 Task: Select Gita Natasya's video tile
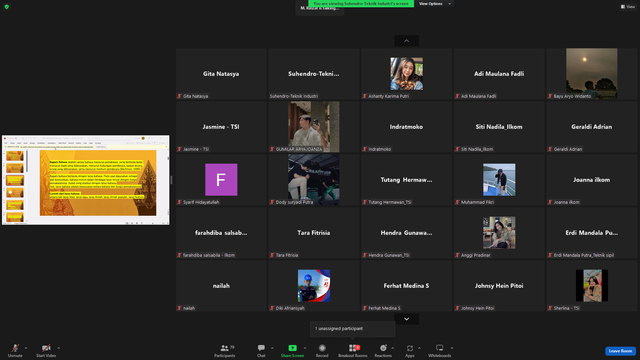coord(221,74)
